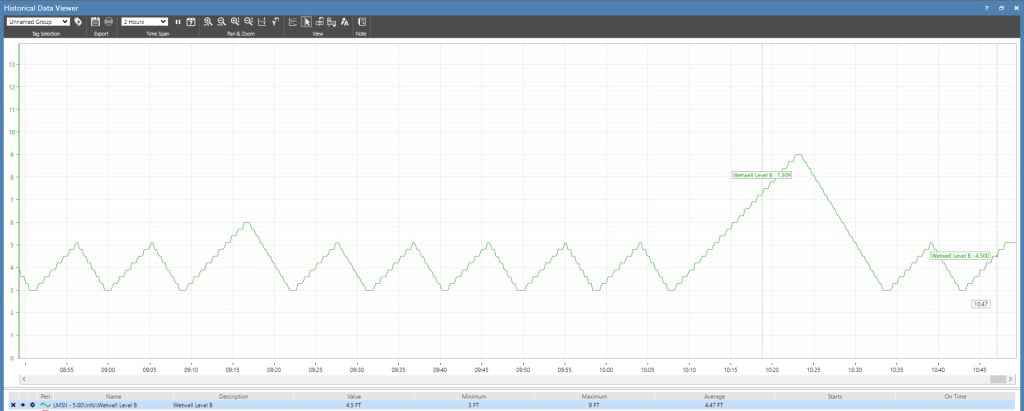Click the auto-scale axis icon
The width and height of the screenshot is (1024, 411).
[x=262, y=22]
